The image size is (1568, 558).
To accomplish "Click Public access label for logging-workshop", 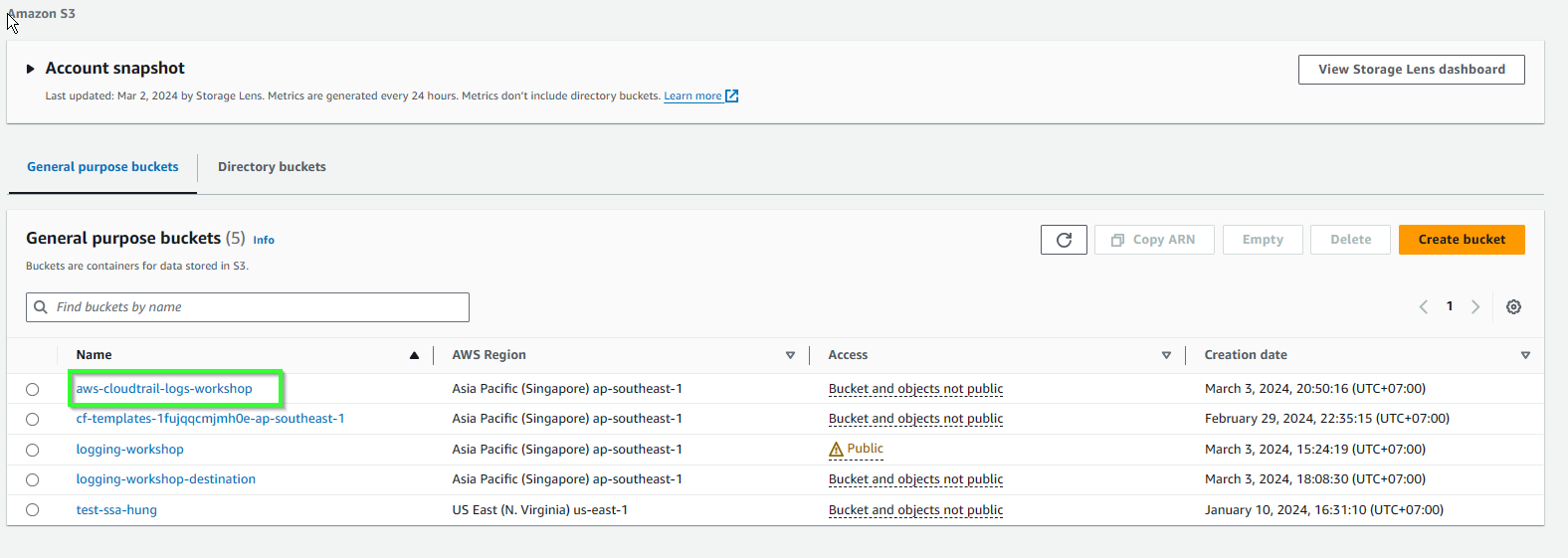I will coord(865,449).
